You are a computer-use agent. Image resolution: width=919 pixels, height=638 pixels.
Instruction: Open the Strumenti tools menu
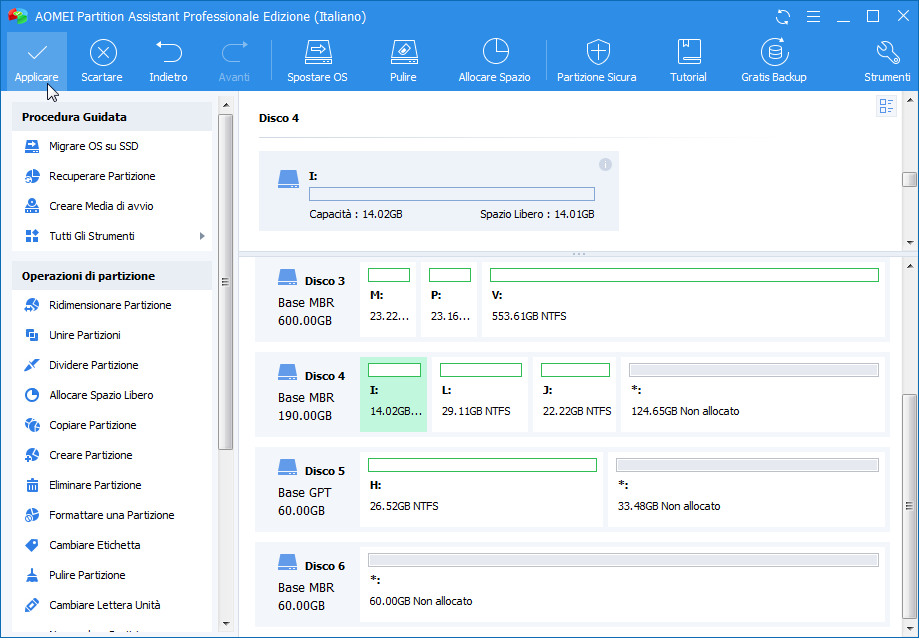pos(887,61)
